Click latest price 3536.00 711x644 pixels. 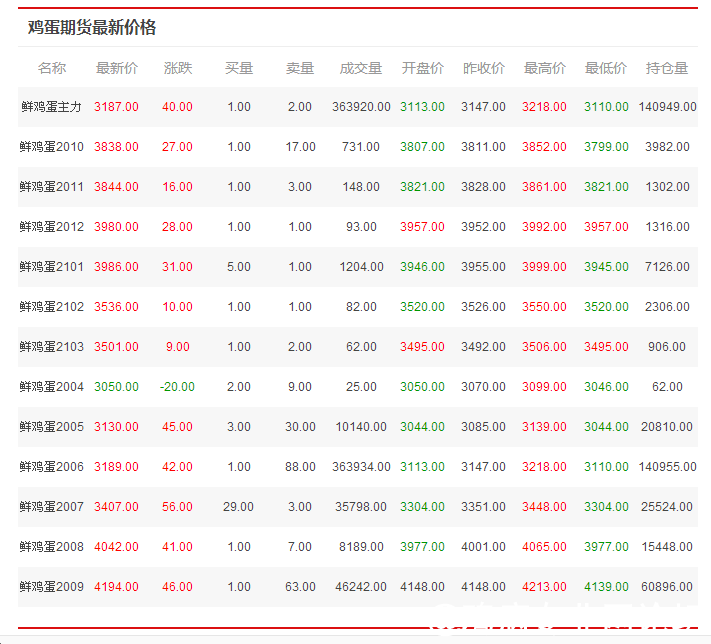point(117,307)
